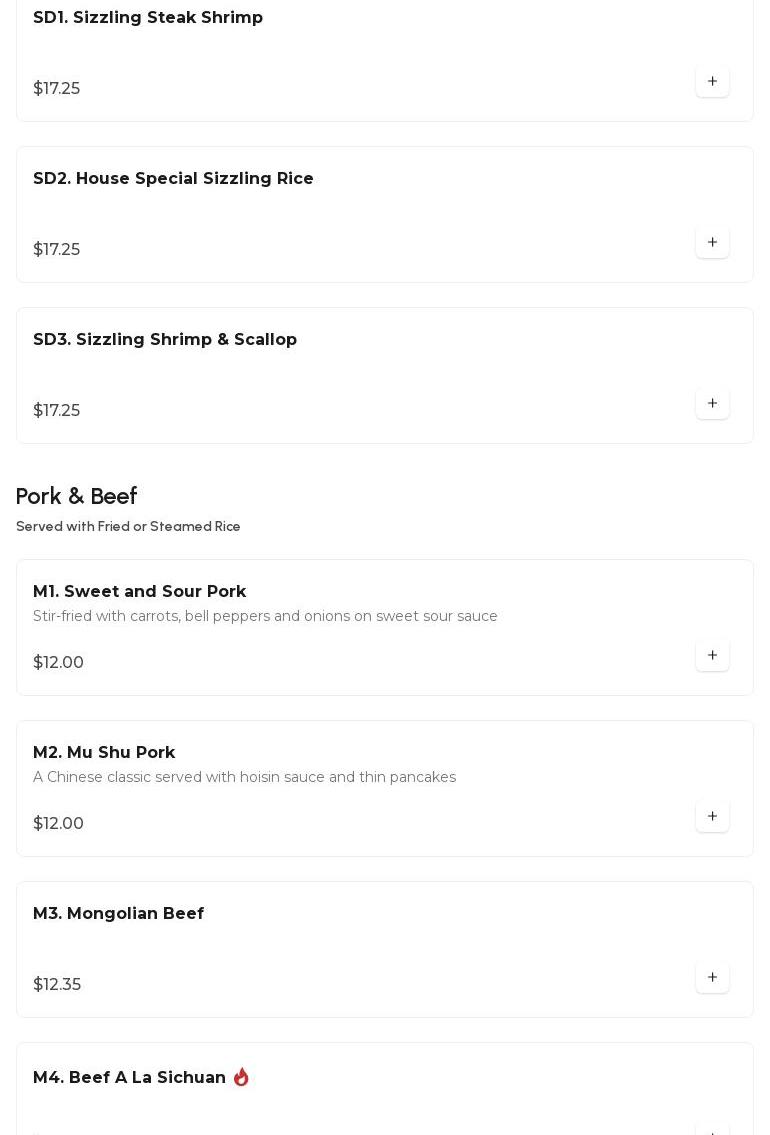Select SD3. Sizzling Shrimp & Scallop title
This screenshot has height=1135, width=770.
point(165,340)
